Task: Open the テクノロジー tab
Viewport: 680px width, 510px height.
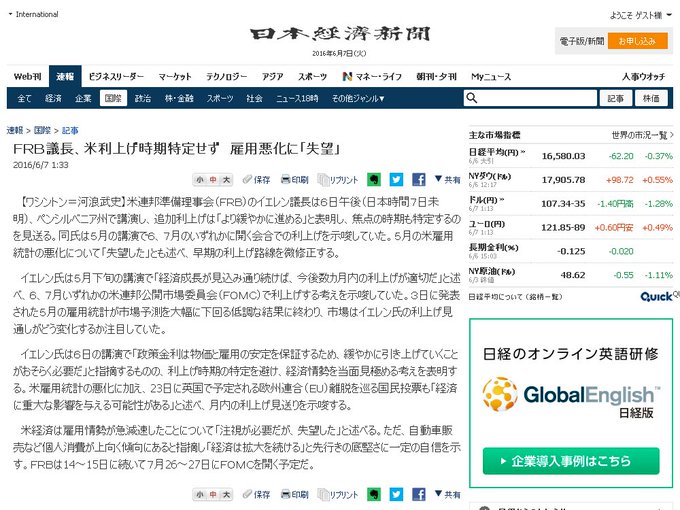Action: 226,77
